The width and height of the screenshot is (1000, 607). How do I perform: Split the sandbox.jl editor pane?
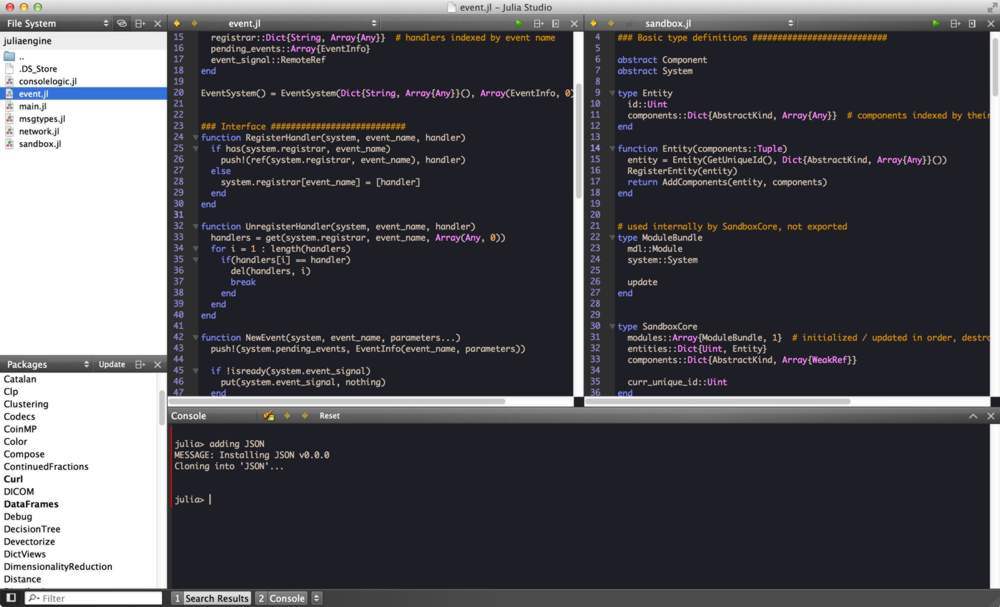(955, 24)
